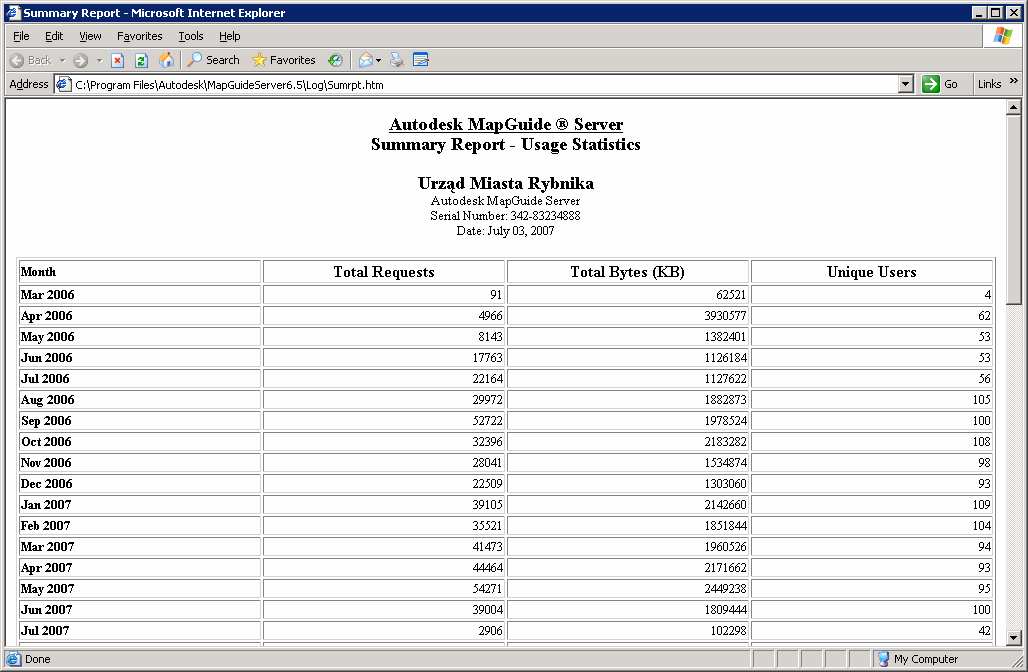The image size is (1028, 672).
Task: Stop loading the page
Action: tap(117, 60)
